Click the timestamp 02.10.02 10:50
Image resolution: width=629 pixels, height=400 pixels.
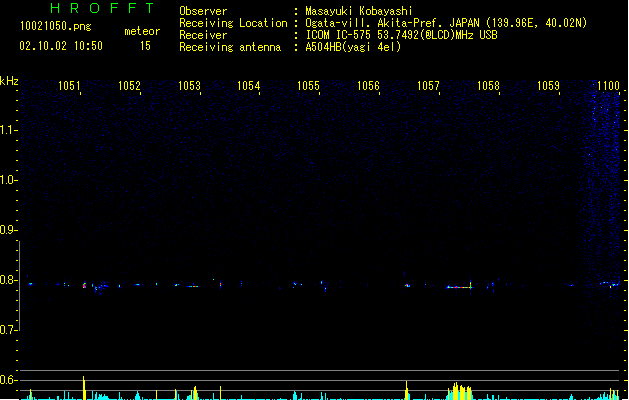pyautogui.click(x=61, y=46)
